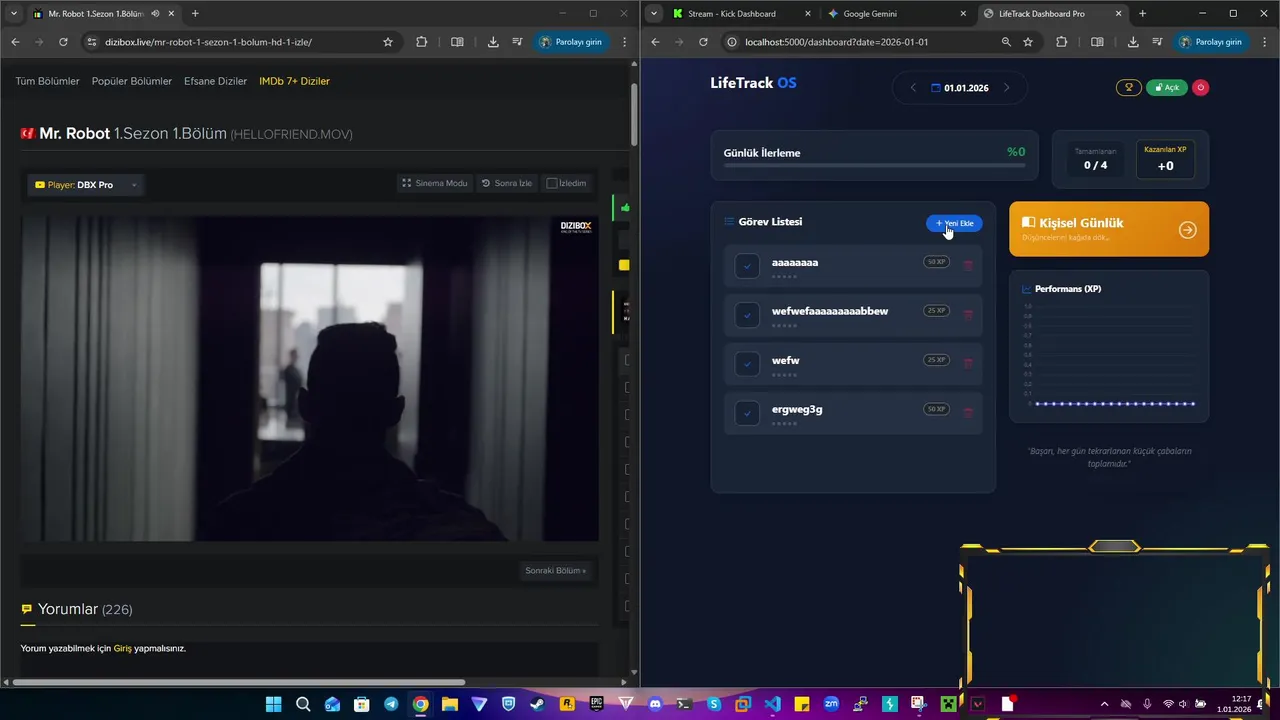Screen dimensions: 1280x720
Task: Check off the aaaaaaaa task
Action: [x=747, y=266]
